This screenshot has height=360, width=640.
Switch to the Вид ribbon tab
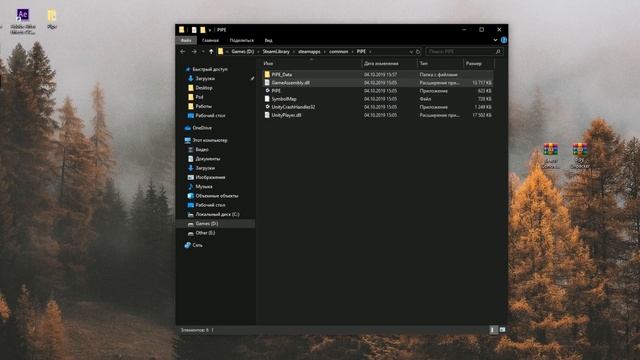(x=268, y=40)
